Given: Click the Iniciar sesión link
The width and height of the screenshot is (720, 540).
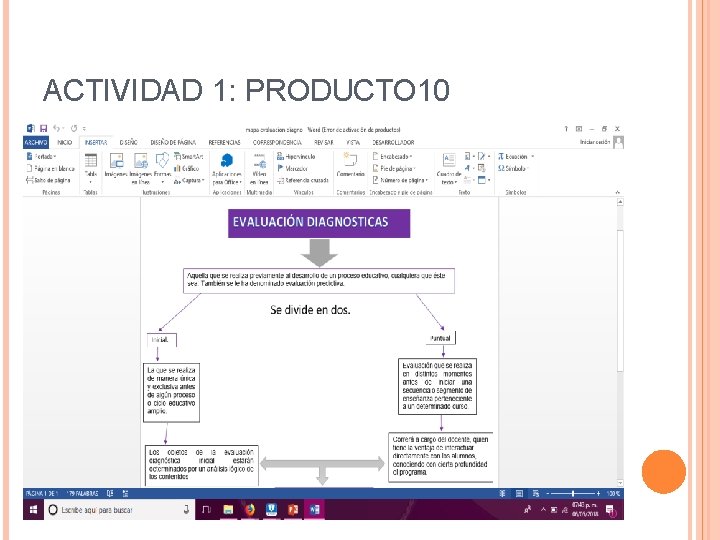Looking at the screenshot, I should 595,142.
